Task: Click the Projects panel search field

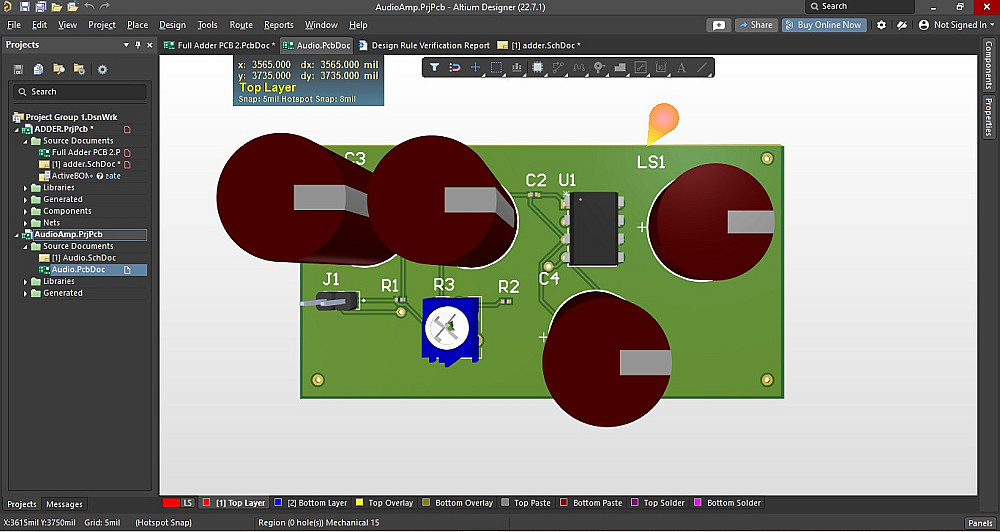Action: click(x=80, y=92)
